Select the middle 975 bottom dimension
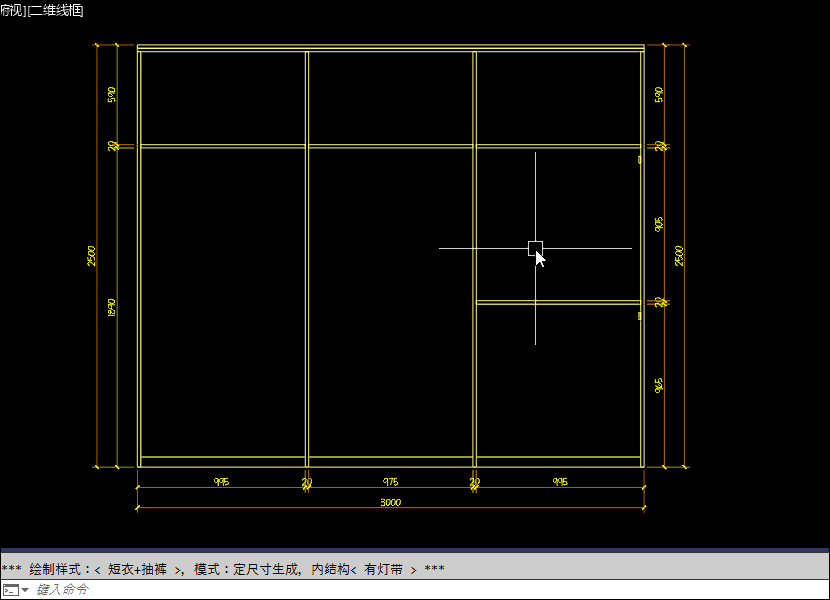Image resolution: width=830 pixels, height=600 pixels. [x=390, y=482]
